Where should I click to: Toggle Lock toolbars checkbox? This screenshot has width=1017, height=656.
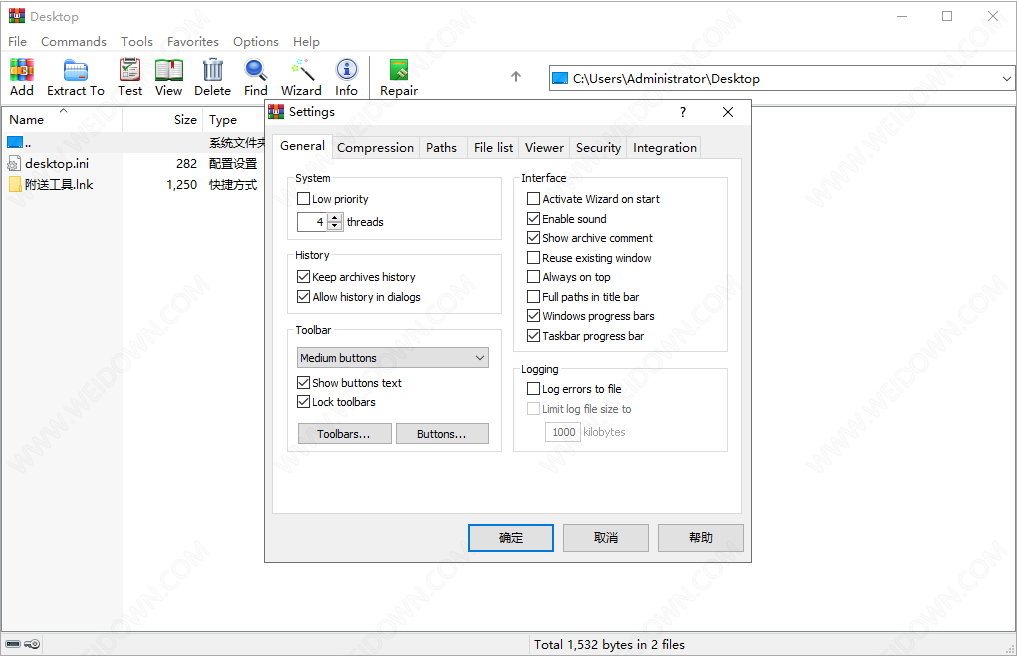tap(303, 402)
